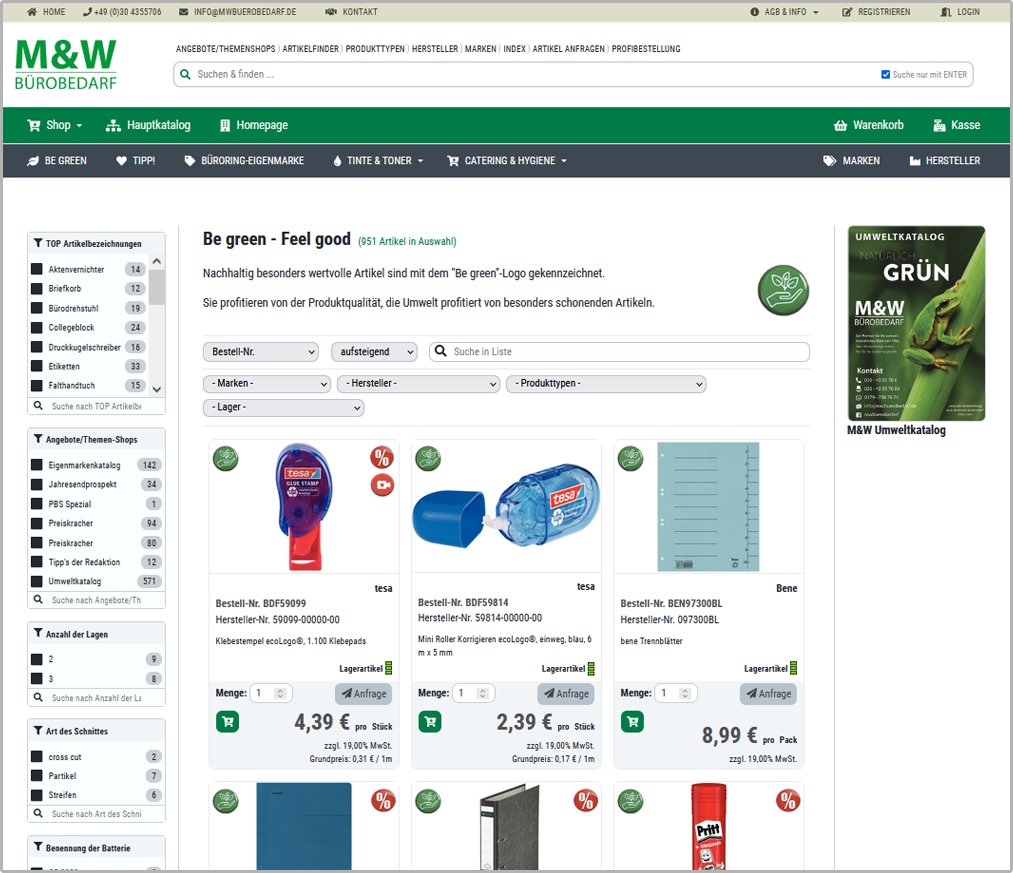Uncheck 'Suche nur mit ENTER' in search bar
Viewport: 1013px width, 873px height.
(885, 74)
